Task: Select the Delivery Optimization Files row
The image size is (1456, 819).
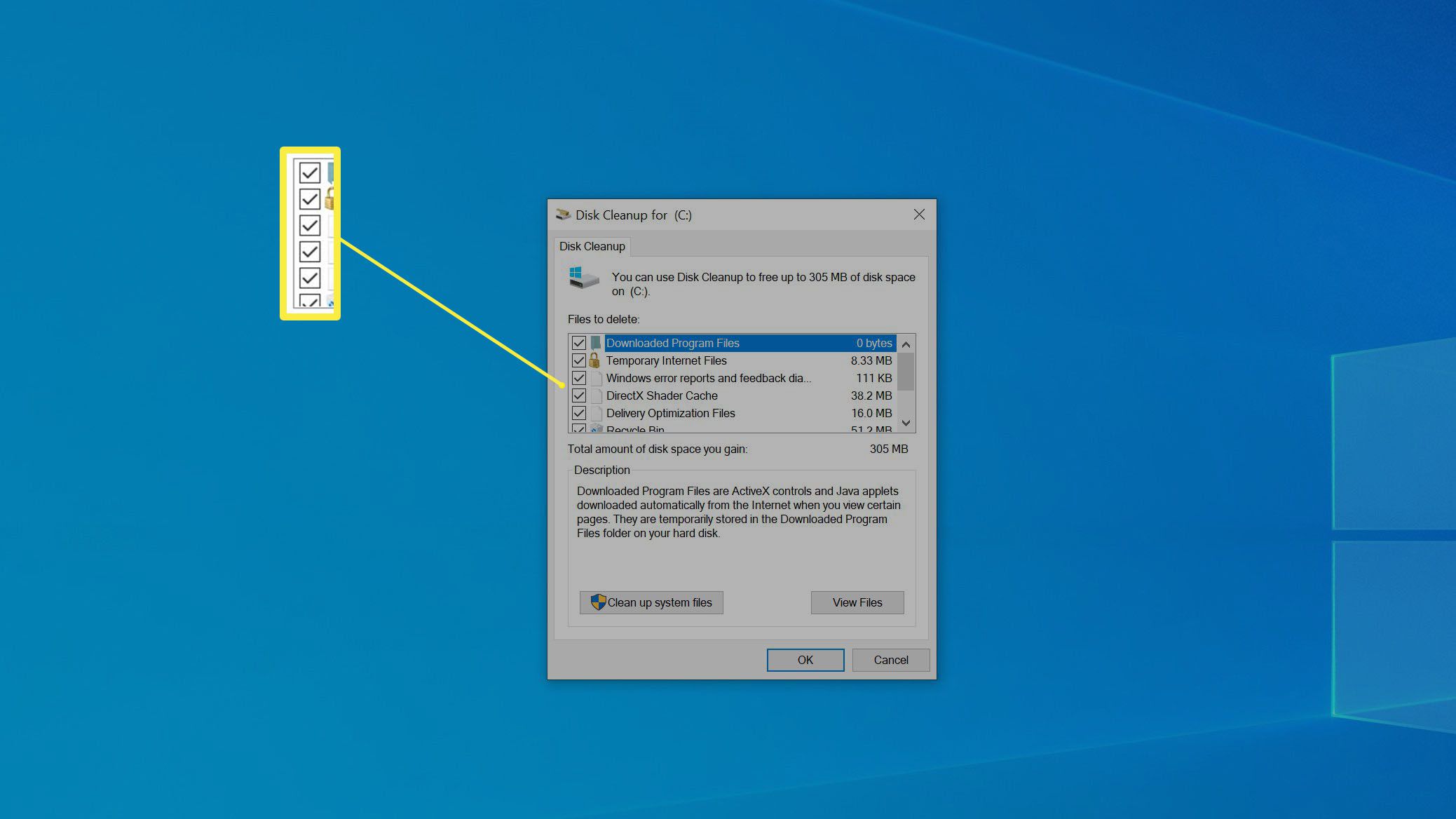Action: (x=733, y=413)
